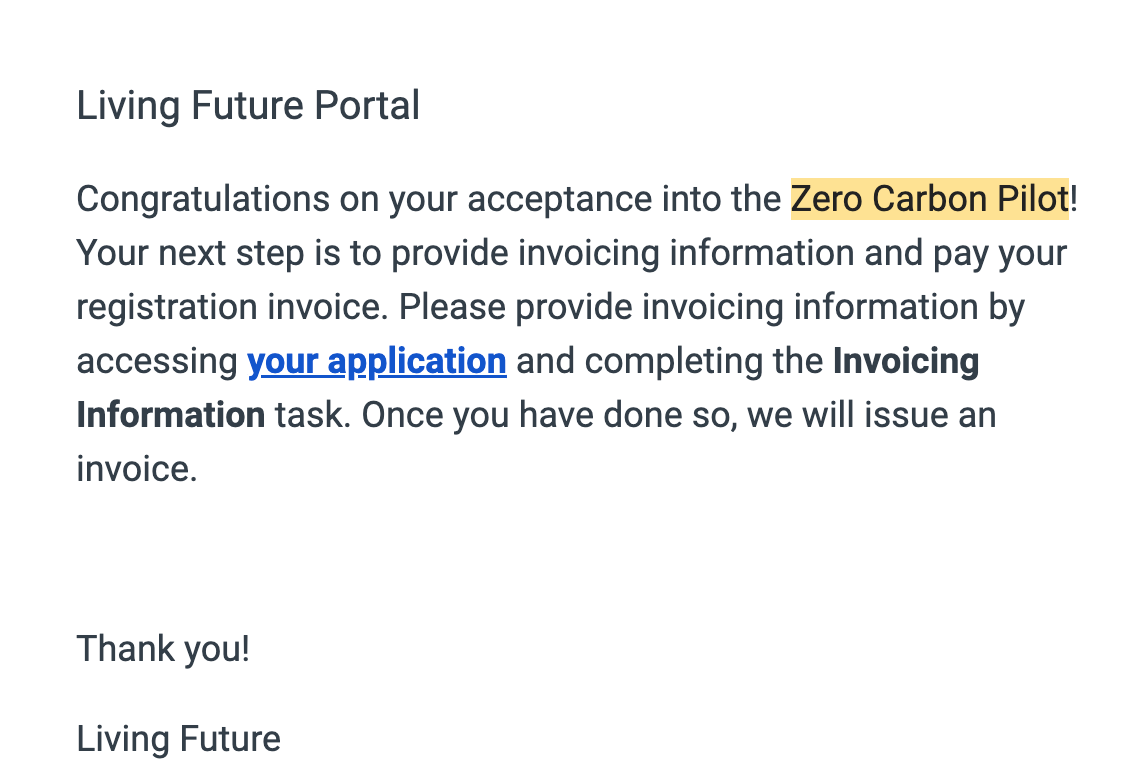Click the 'Living Future' signature at bottom
The width and height of the screenshot is (1136, 784).
[x=178, y=739]
